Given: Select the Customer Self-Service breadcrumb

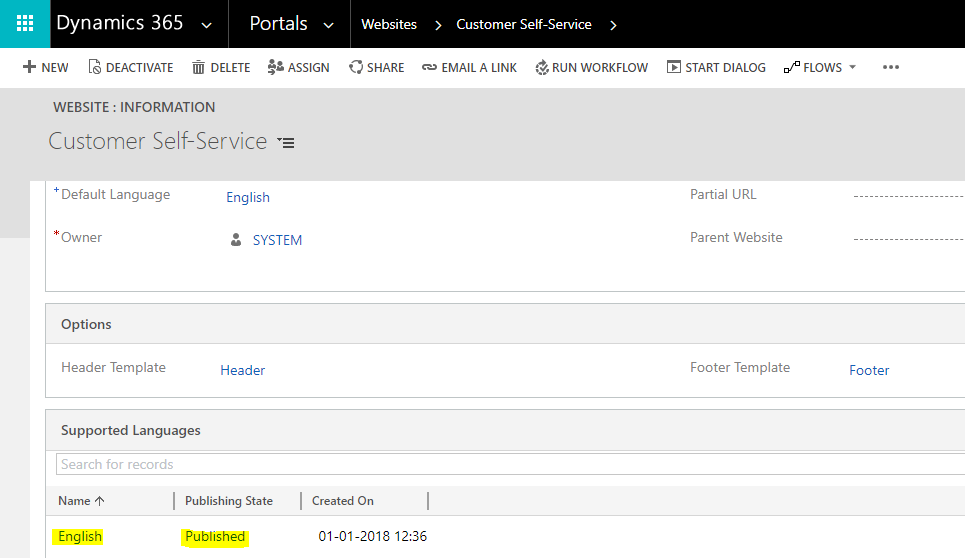Looking at the screenshot, I should tap(524, 25).
